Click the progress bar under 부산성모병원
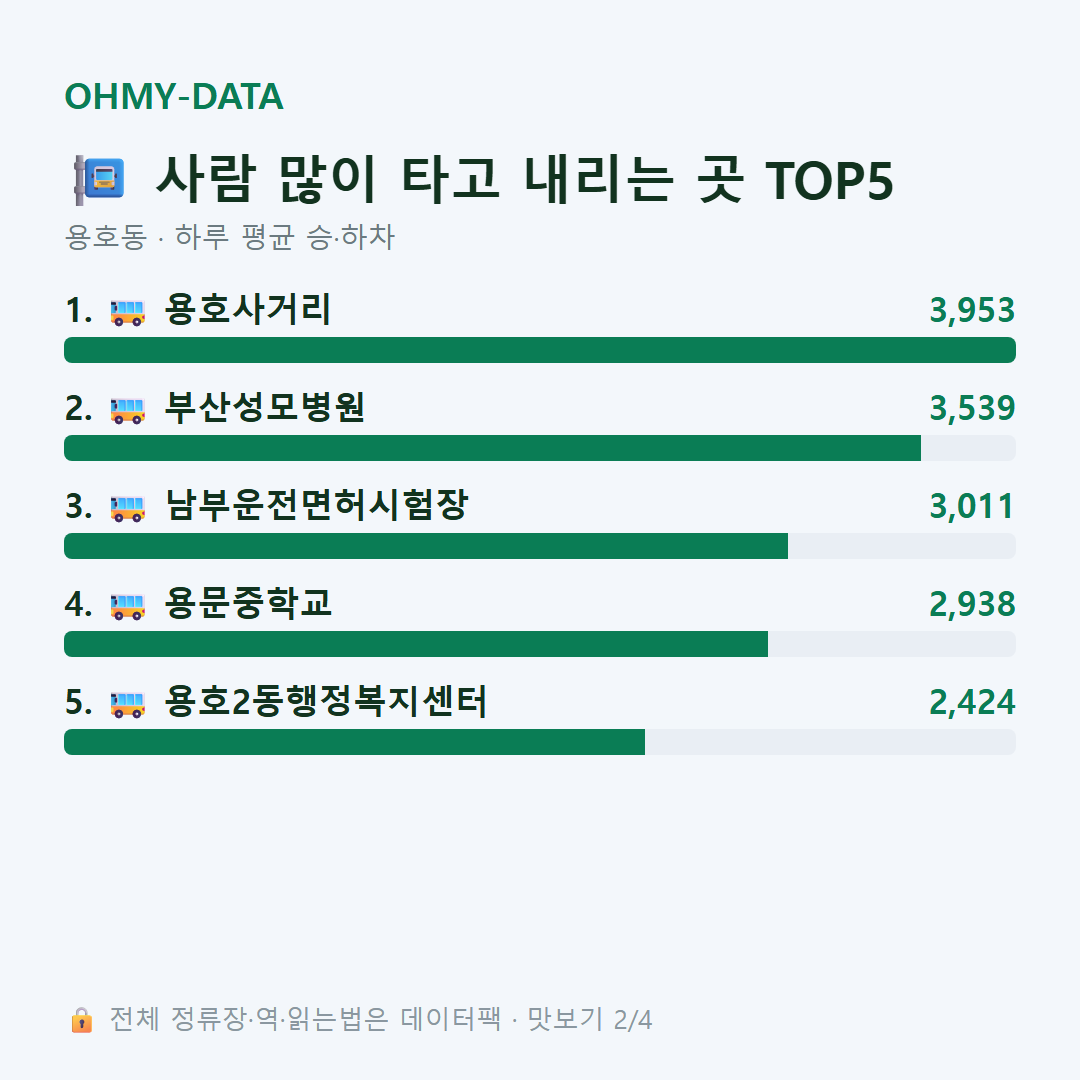 click(x=540, y=448)
